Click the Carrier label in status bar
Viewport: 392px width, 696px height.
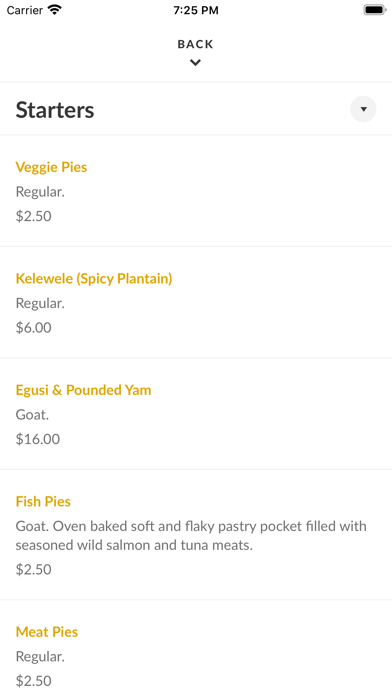25,10
